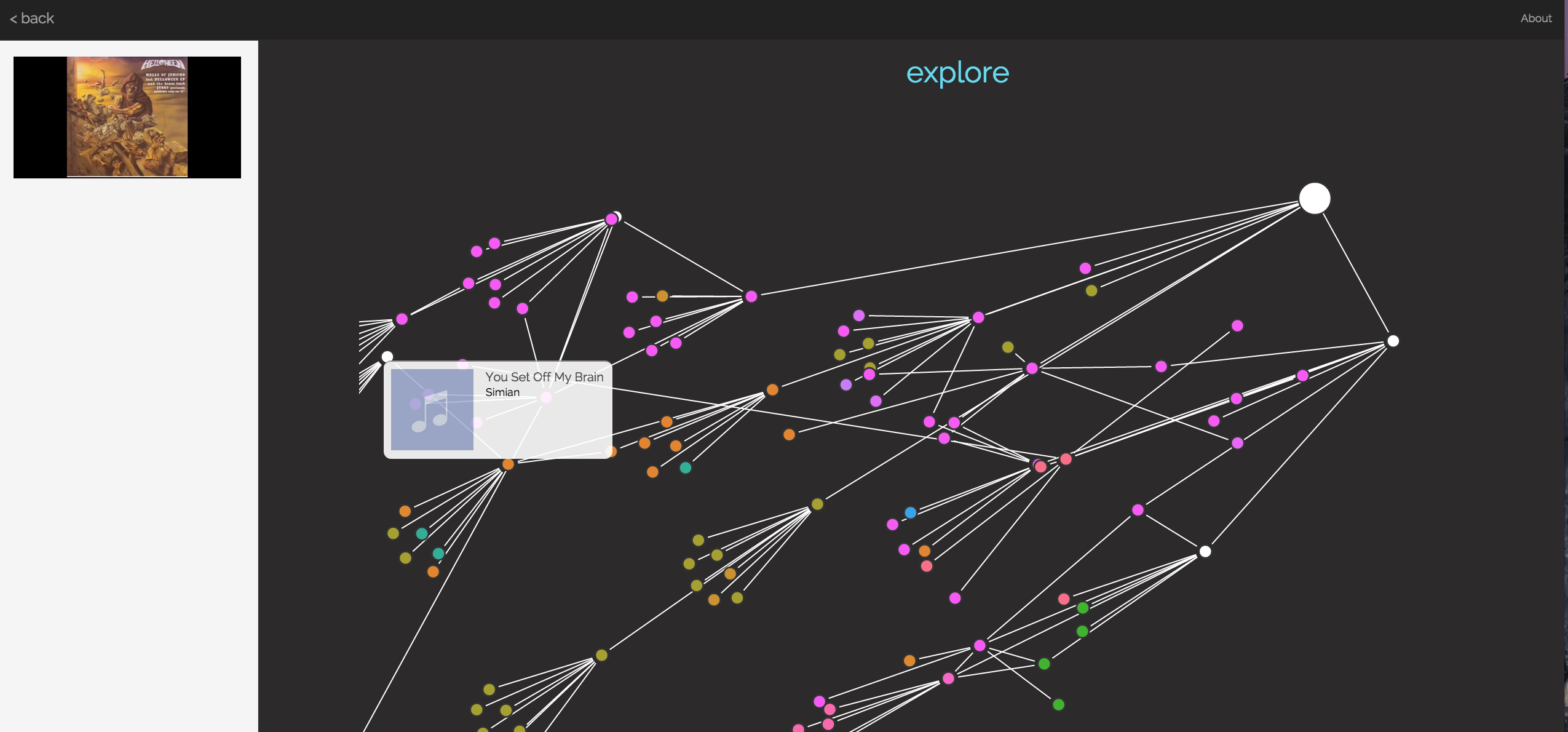This screenshot has height=732, width=1568.
Task: Select the largest white graph node
Action: point(1314,199)
